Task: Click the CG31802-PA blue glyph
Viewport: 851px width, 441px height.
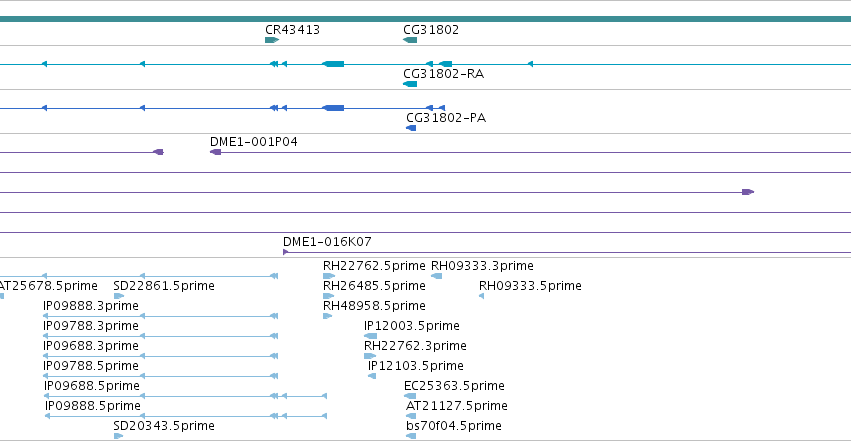Action: pyautogui.click(x=411, y=128)
